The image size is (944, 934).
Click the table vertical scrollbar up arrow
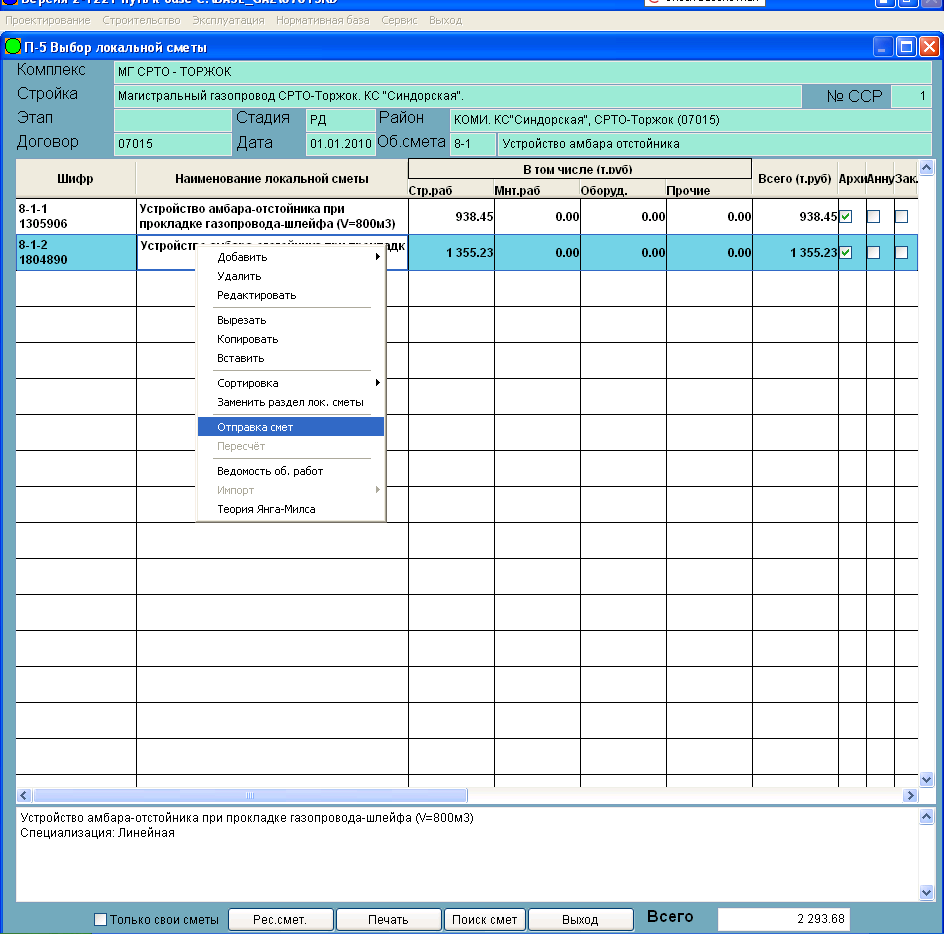927,167
